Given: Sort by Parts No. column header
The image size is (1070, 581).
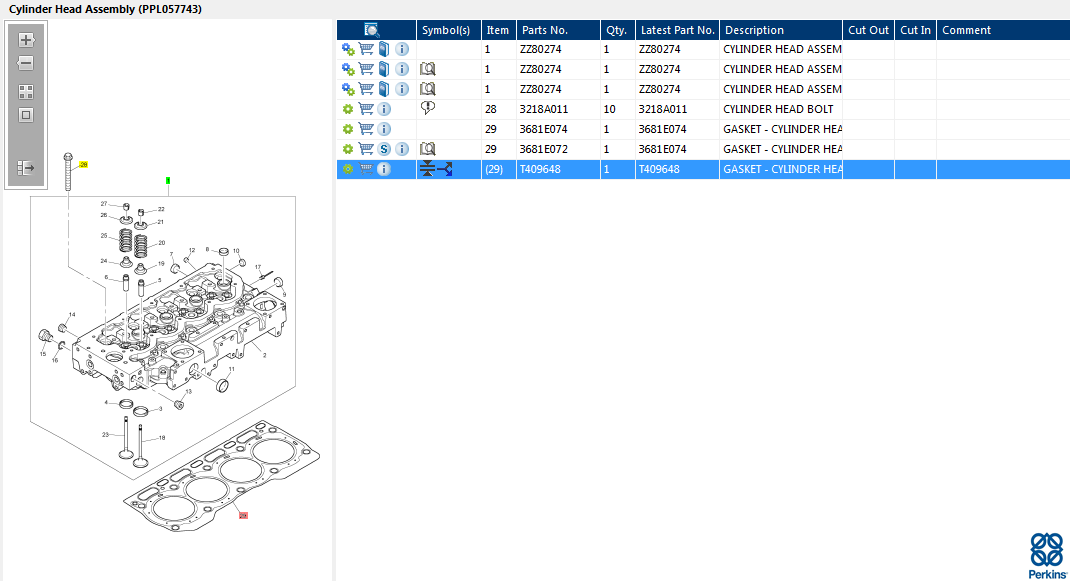Looking at the screenshot, I should coord(558,30).
